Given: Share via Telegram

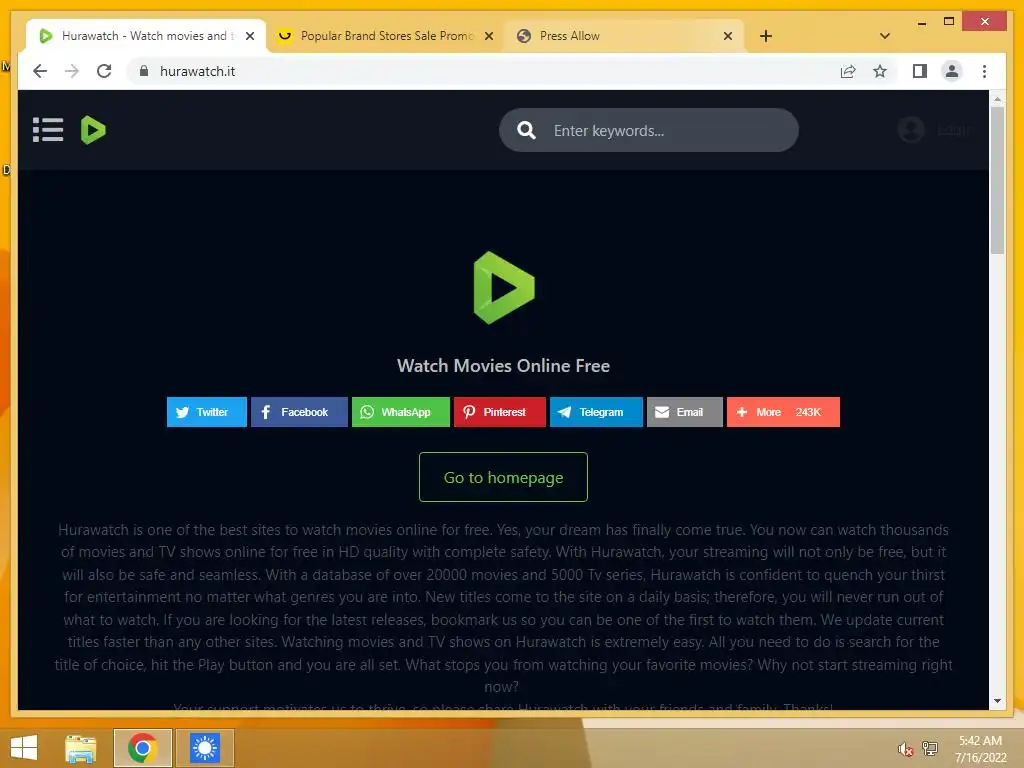Looking at the screenshot, I should [596, 412].
